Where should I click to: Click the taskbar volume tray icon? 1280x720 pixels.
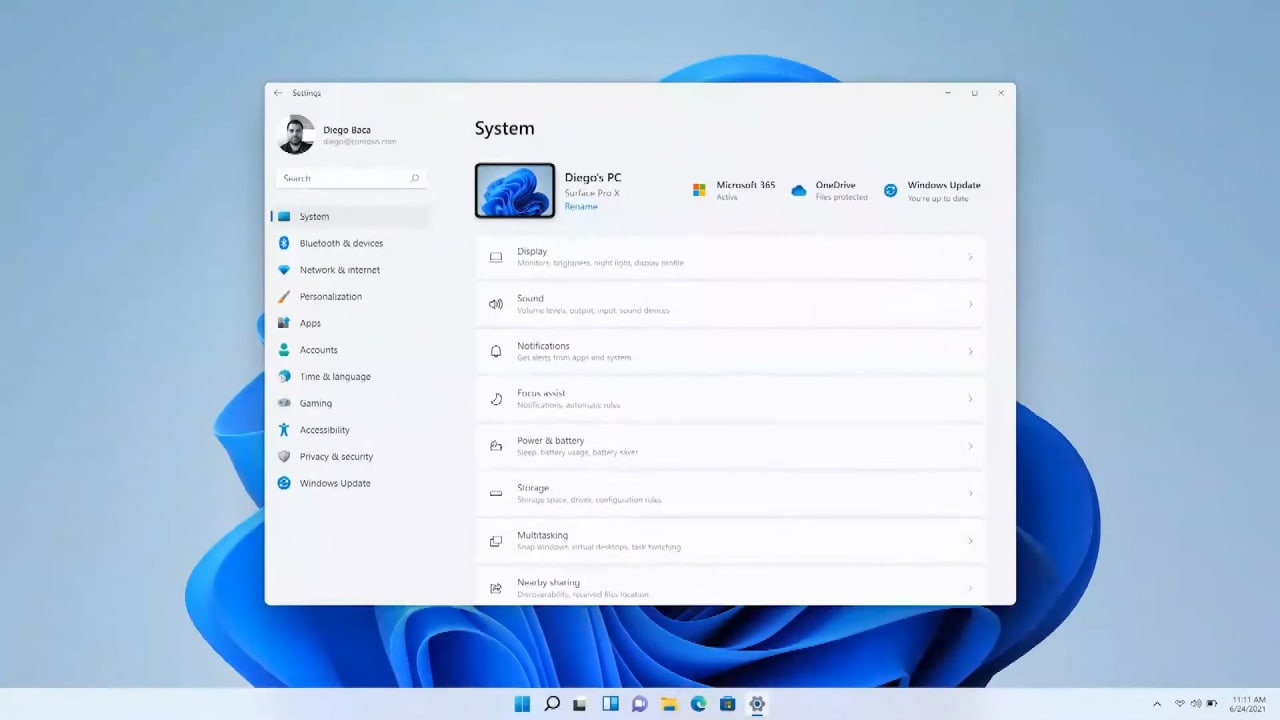click(x=1195, y=704)
